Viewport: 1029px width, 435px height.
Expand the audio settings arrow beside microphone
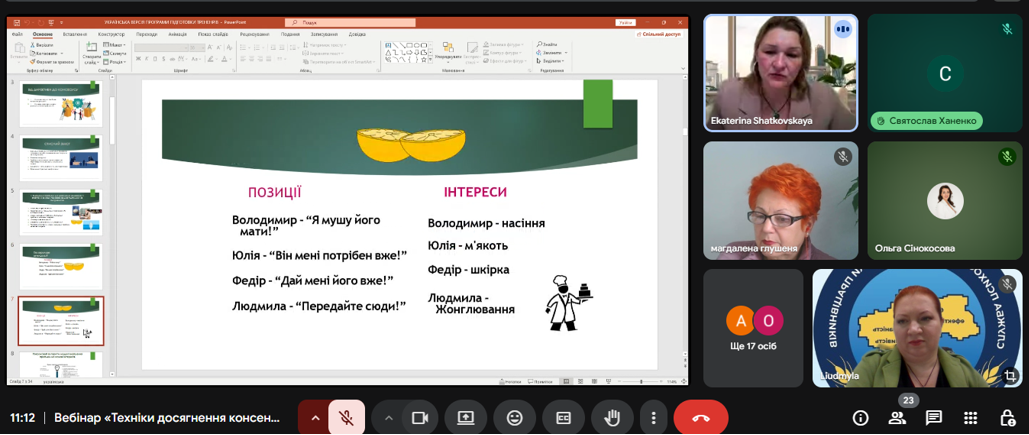(x=315, y=418)
